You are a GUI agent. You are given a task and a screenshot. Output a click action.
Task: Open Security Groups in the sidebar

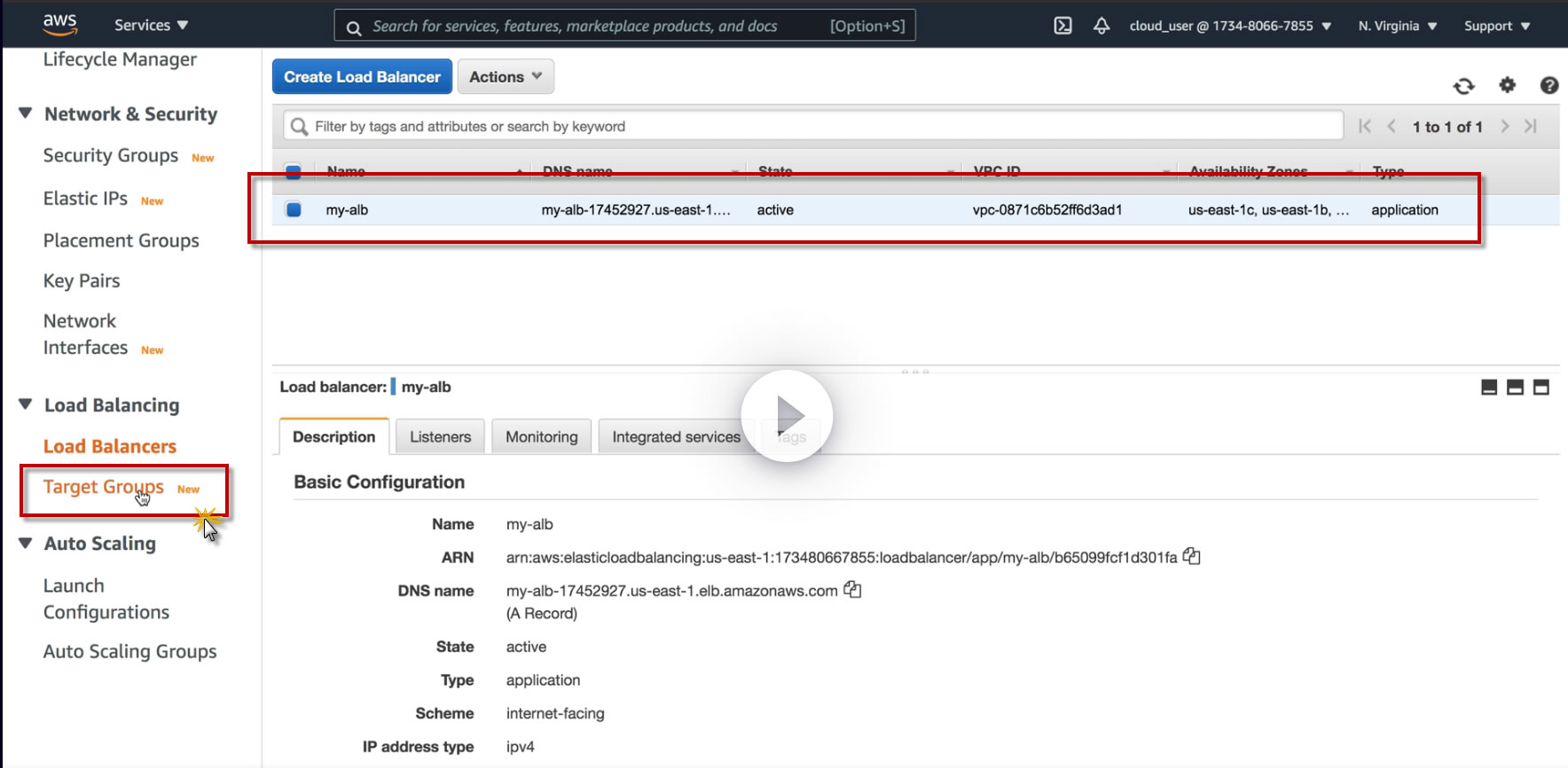coord(111,155)
